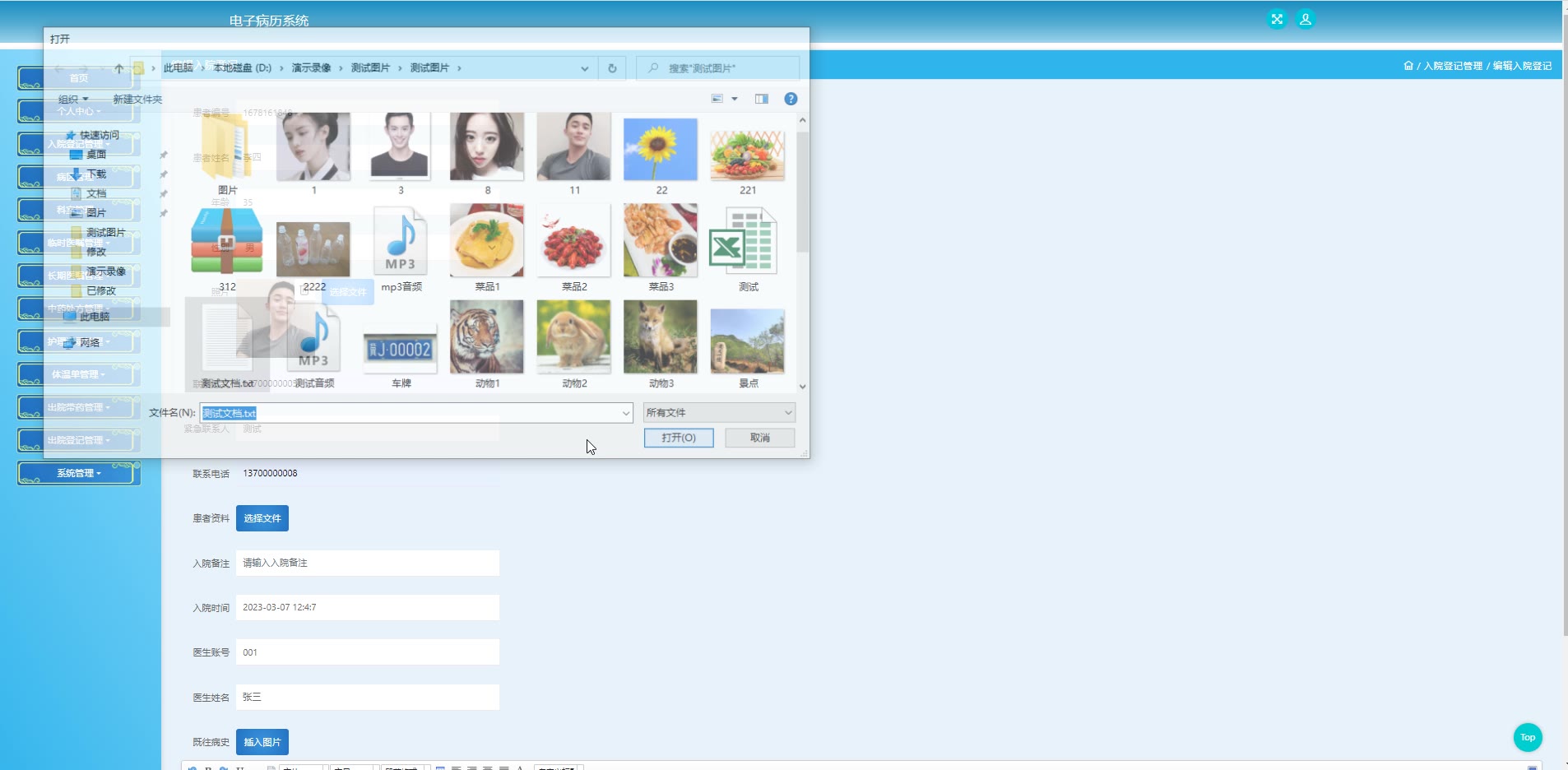This screenshot has height=770, width=1568.
Task: Toggle the preview pane icon
Action: pyautogui.click(x=762, y=99)
